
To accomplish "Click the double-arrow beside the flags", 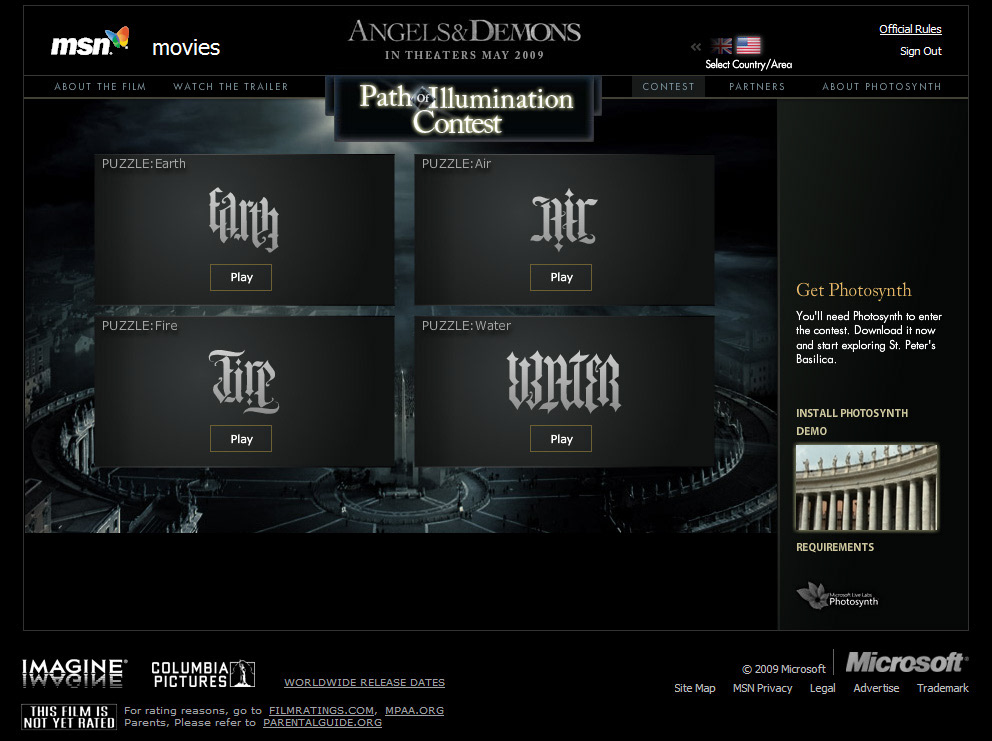I will coord(696,46).
